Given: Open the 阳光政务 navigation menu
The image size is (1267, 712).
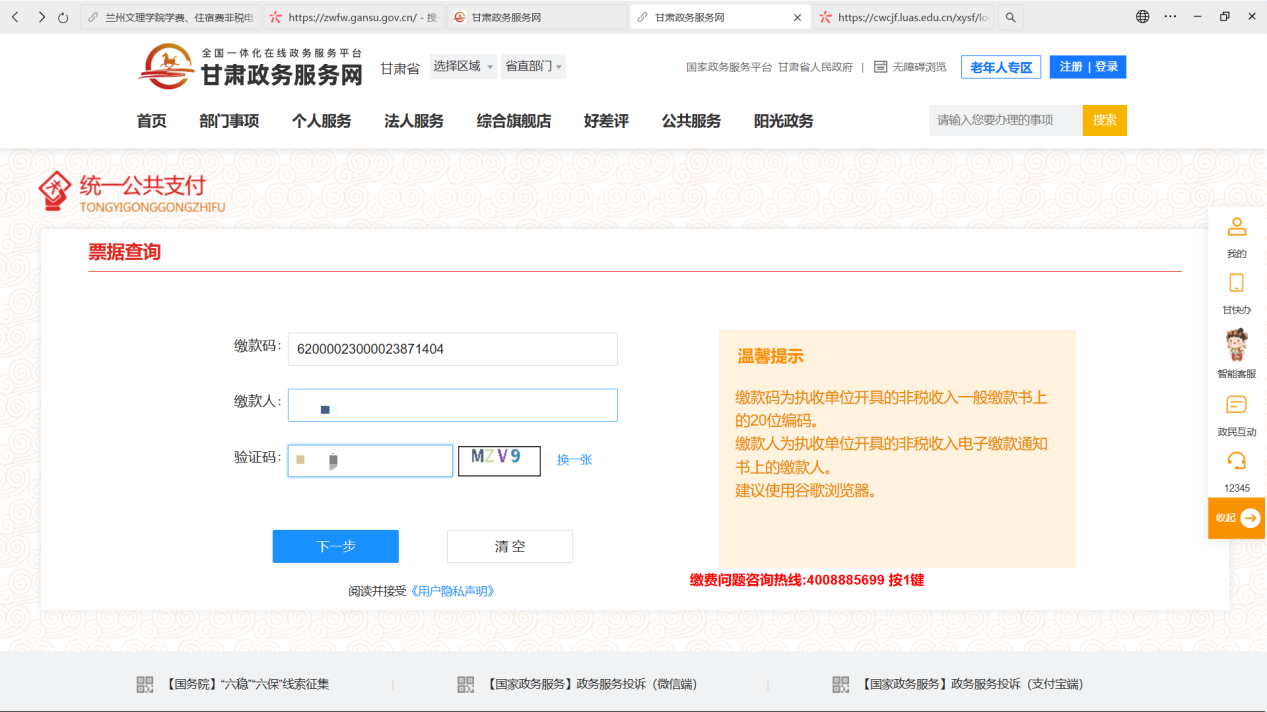Looking at the screenshot, I should tap(783, 121).
